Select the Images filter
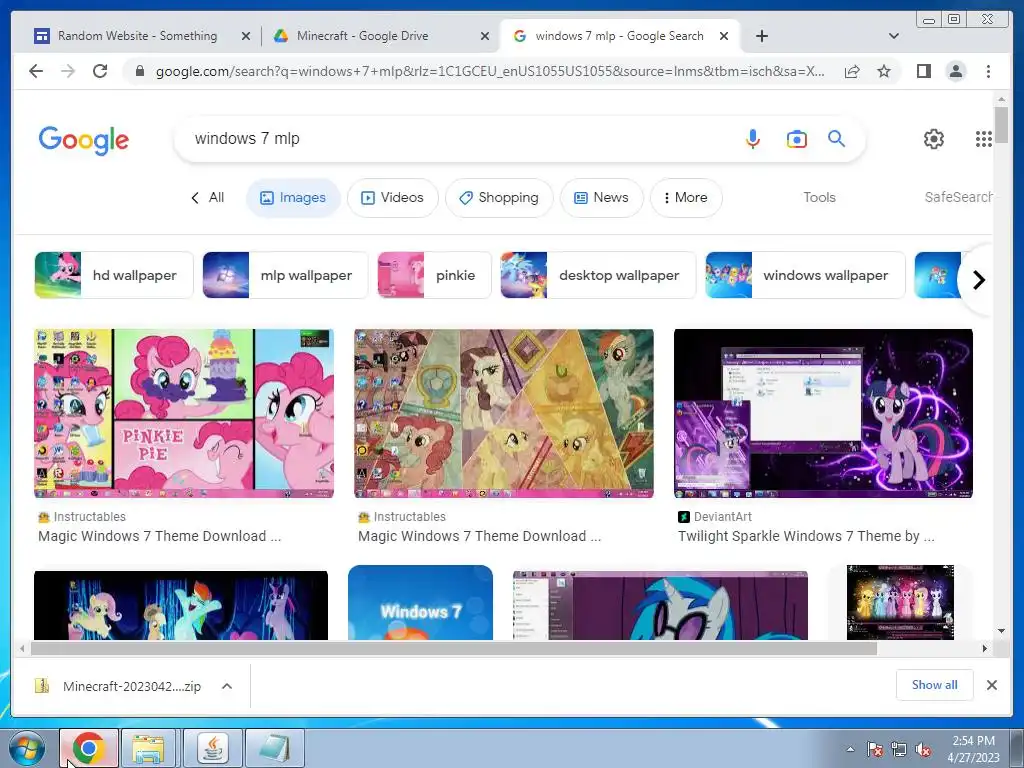Image resolution: width=1024 pixels, height=768 pixels. pyautogui.click(x=293, y=197)
